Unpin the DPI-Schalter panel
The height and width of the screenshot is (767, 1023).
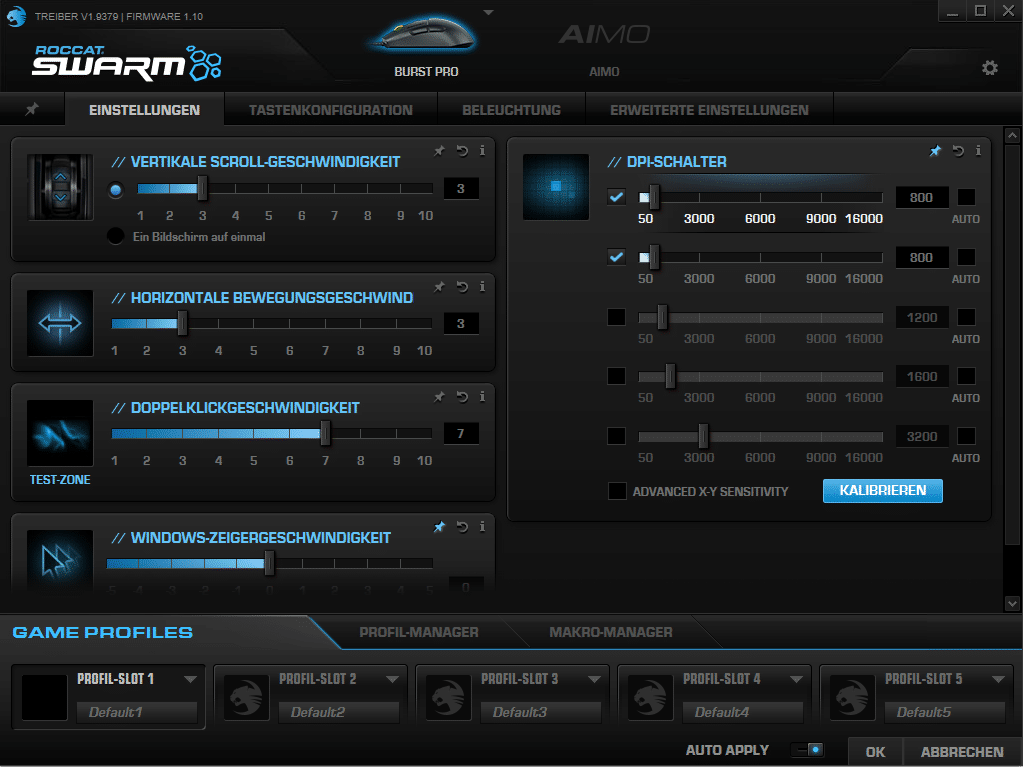pos(935,151)
